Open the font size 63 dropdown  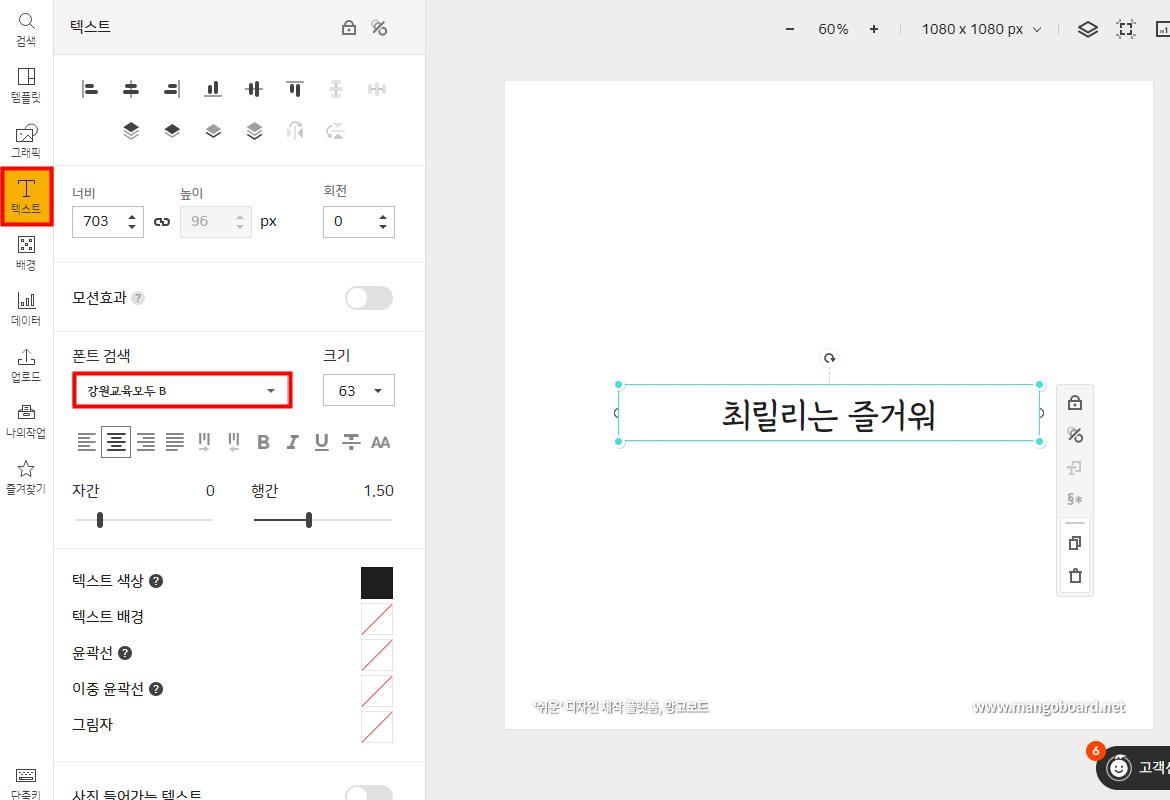359,390
